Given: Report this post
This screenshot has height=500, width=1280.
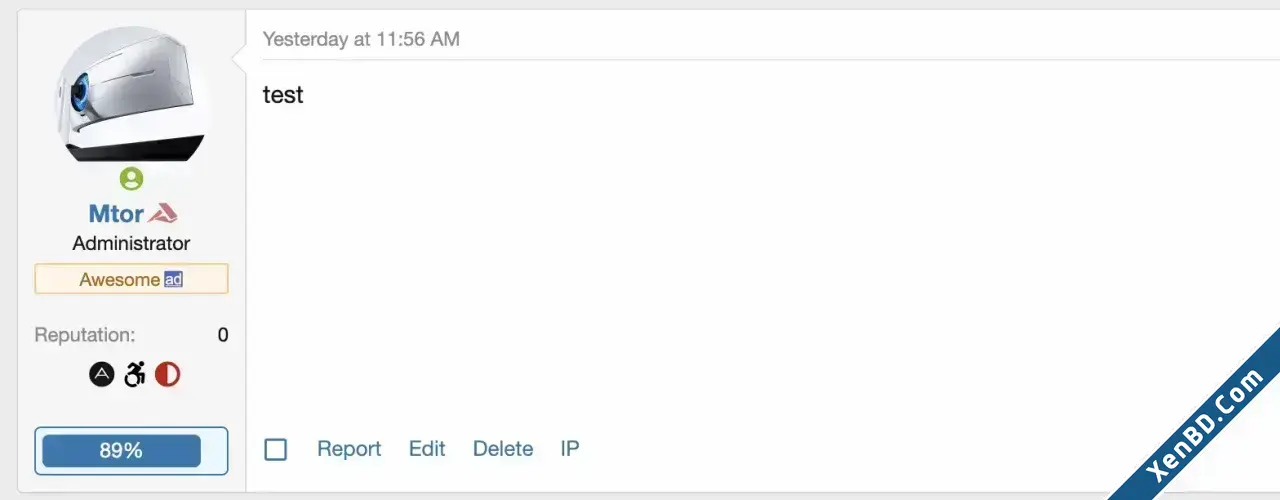Looking at the screenshot, I should (x=349, y=449).
